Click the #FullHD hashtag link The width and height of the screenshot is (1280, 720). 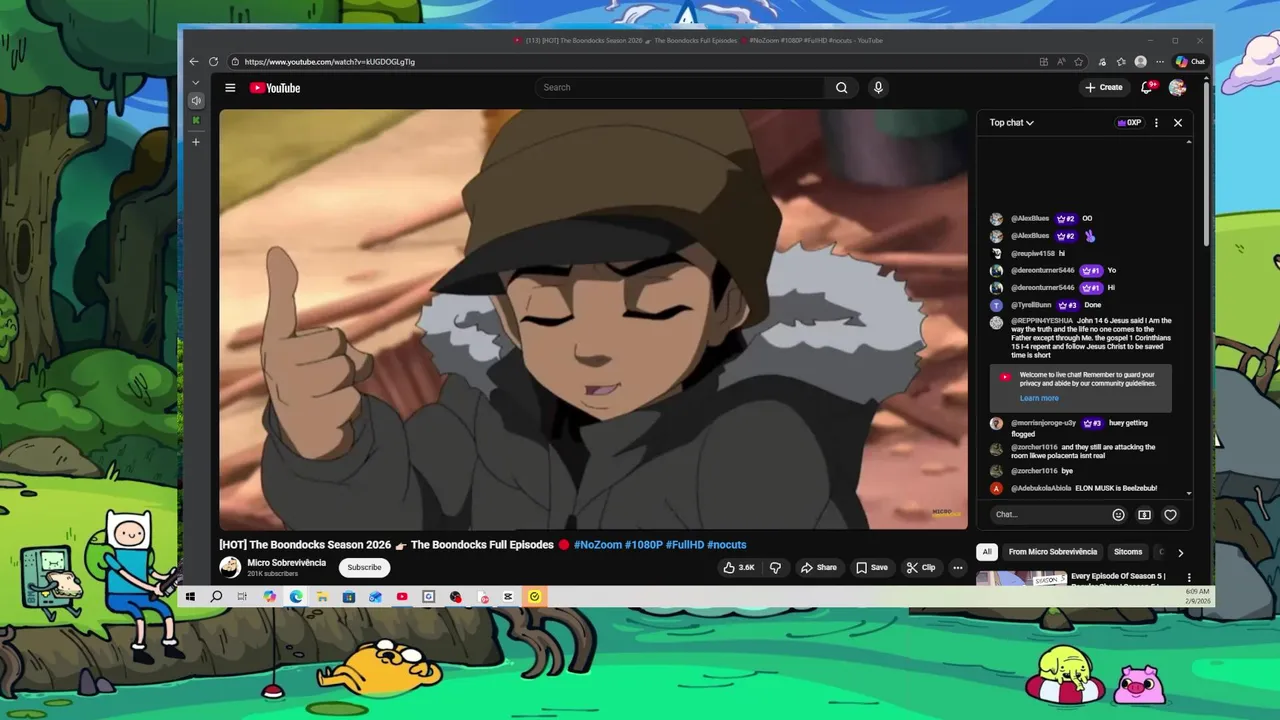click(684, 545)
